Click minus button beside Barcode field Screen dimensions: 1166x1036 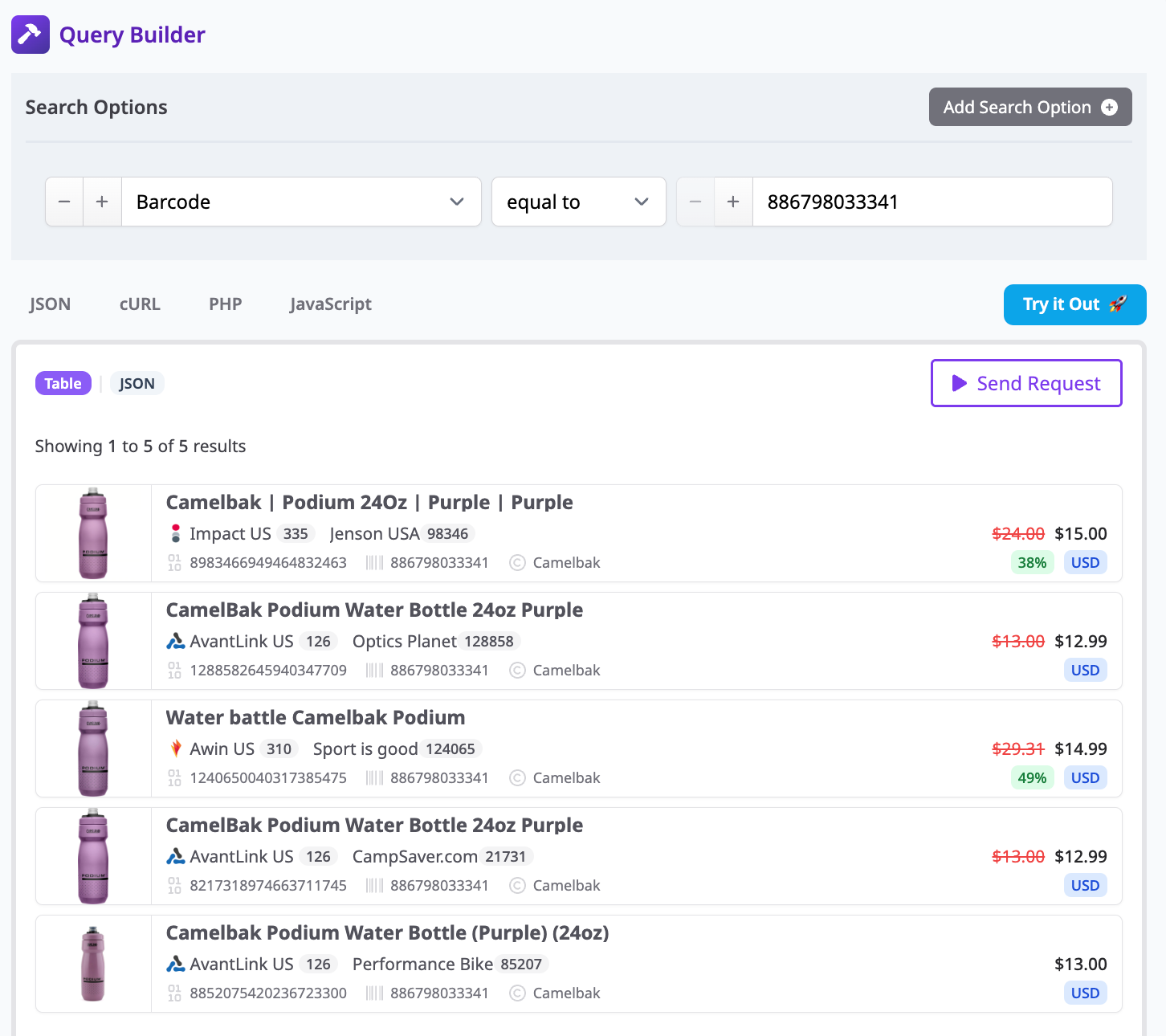pos(64,202)
